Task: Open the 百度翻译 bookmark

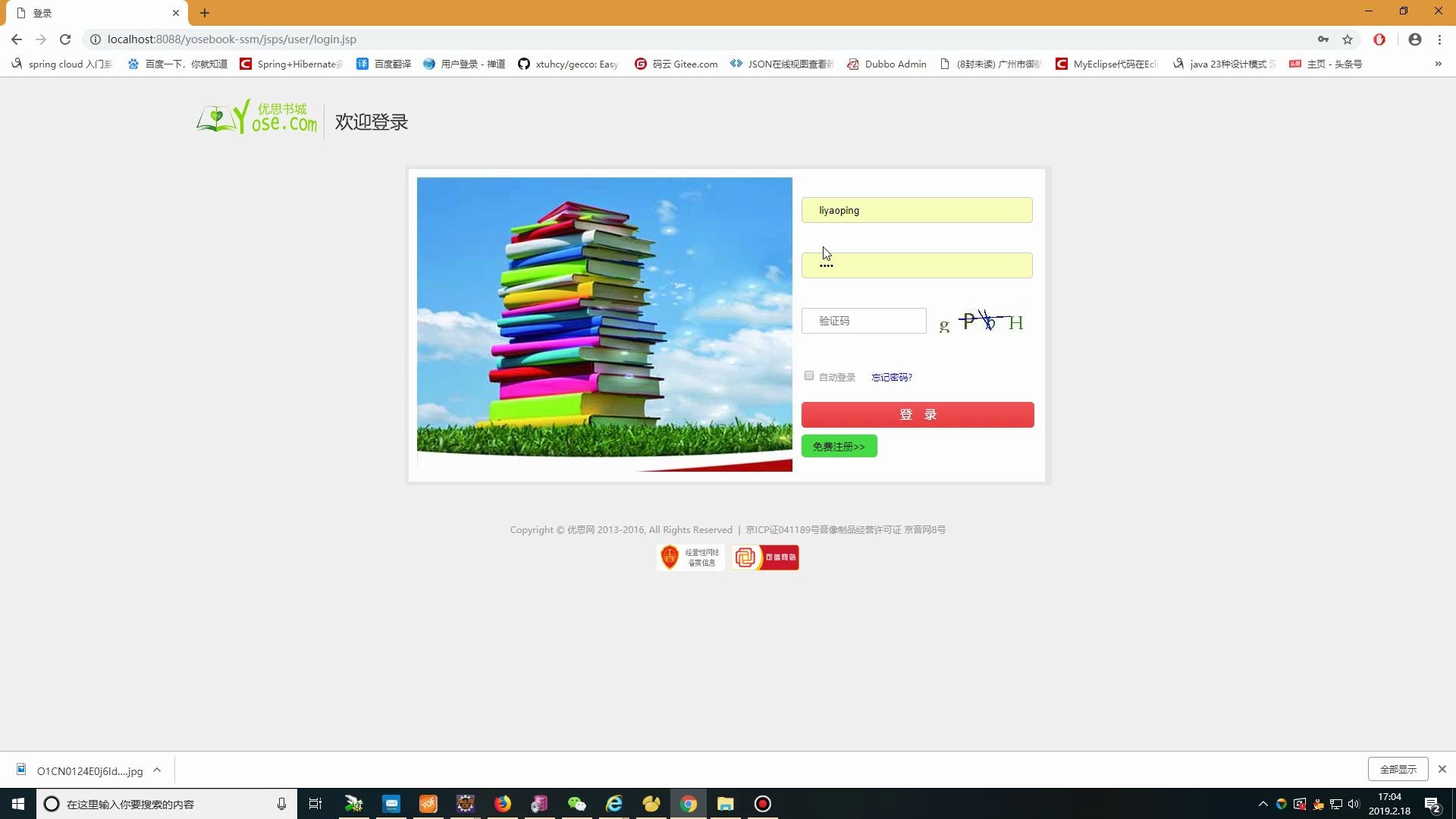Action: click(x=384, y=64)
